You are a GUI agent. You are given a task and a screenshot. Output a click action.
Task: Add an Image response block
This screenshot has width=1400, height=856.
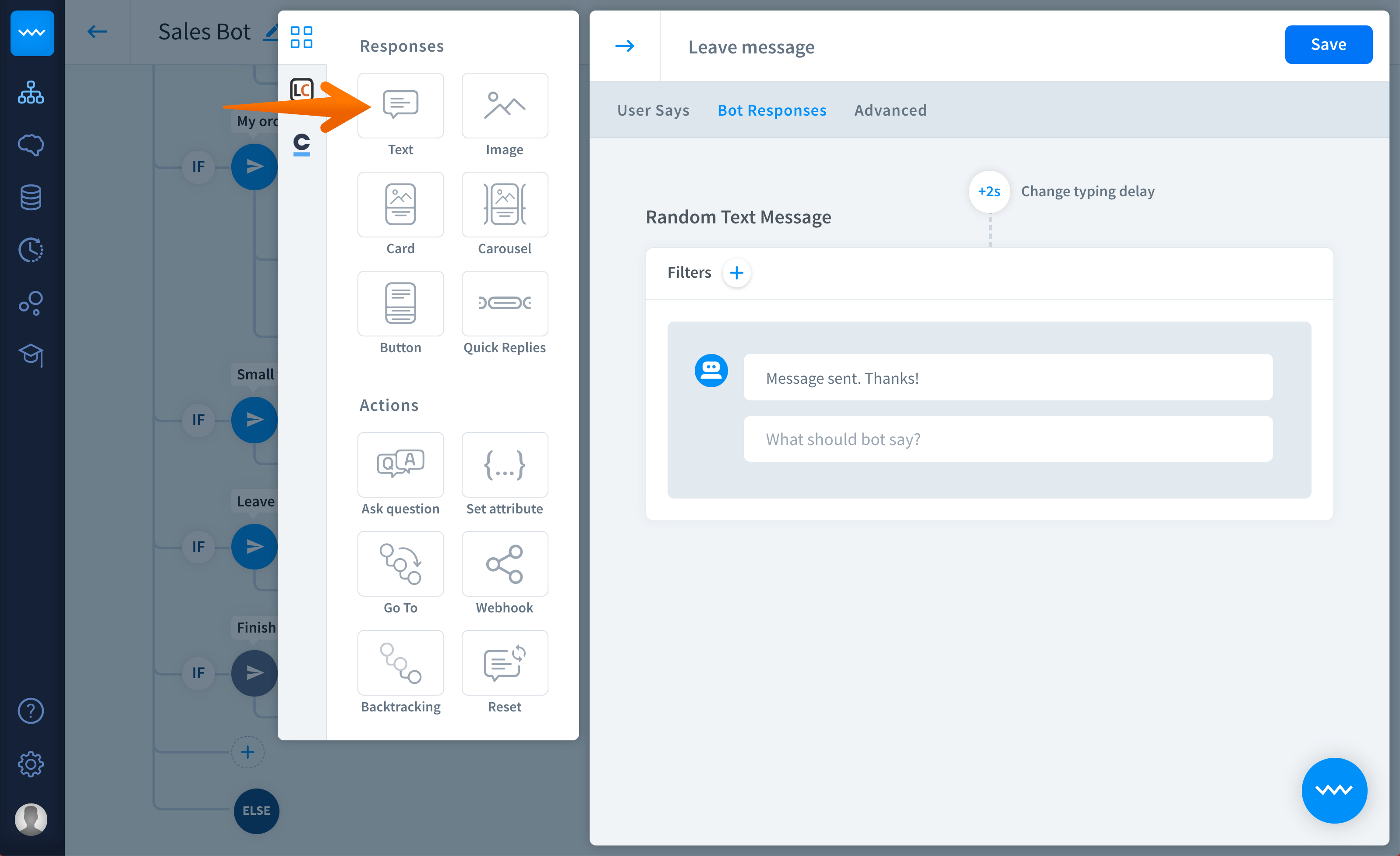(504, 105)
